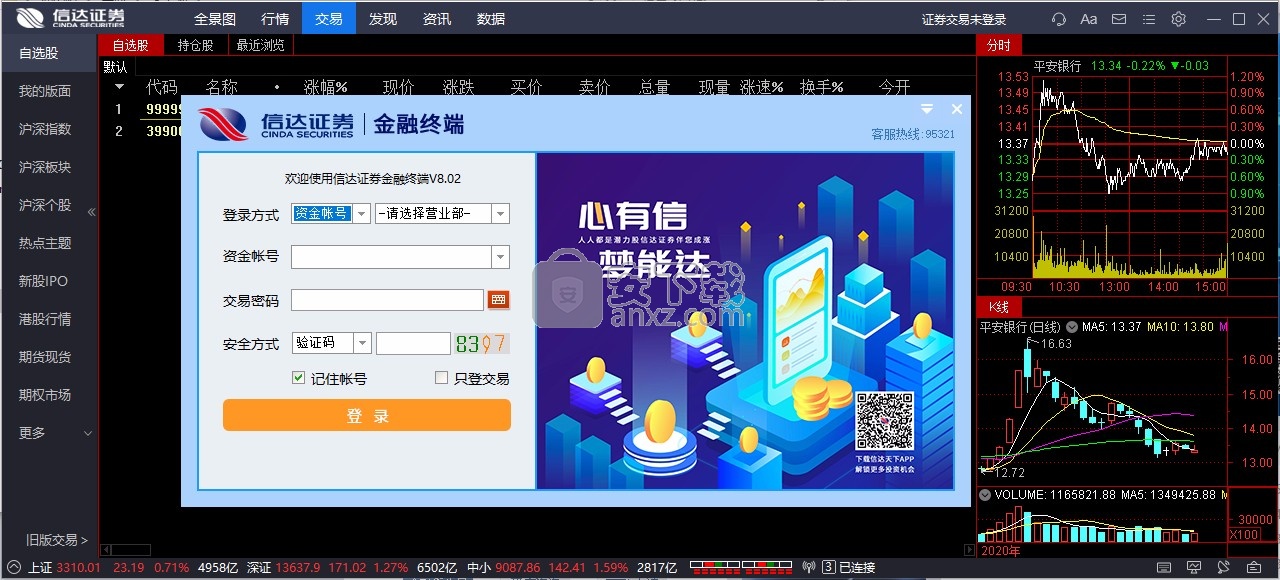The height and width of the screenshot is (580, 1280).
Task: Switch to the 持仓股 tab
Action: click(x=196, y=45)
